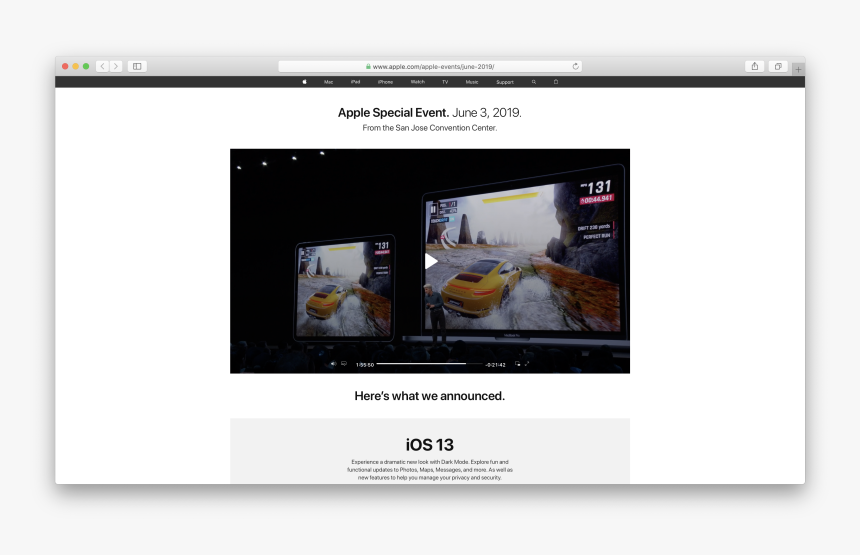The image size is (860, 555).
Task: Show all tabs overview button
Action: (777, 66)
